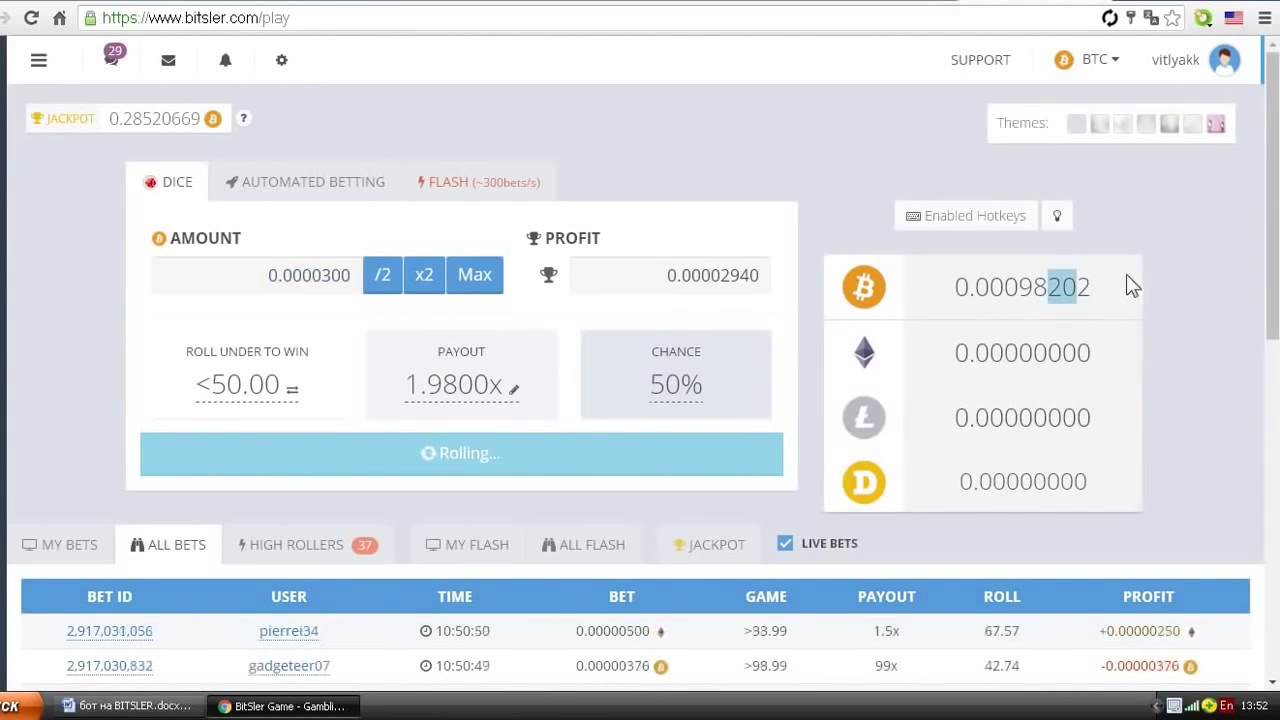Image resolution: width=1280 pixels, height=720 pixels.
Task: Open bet ID 2,917,031,056
Action: (x=110, y=631)
